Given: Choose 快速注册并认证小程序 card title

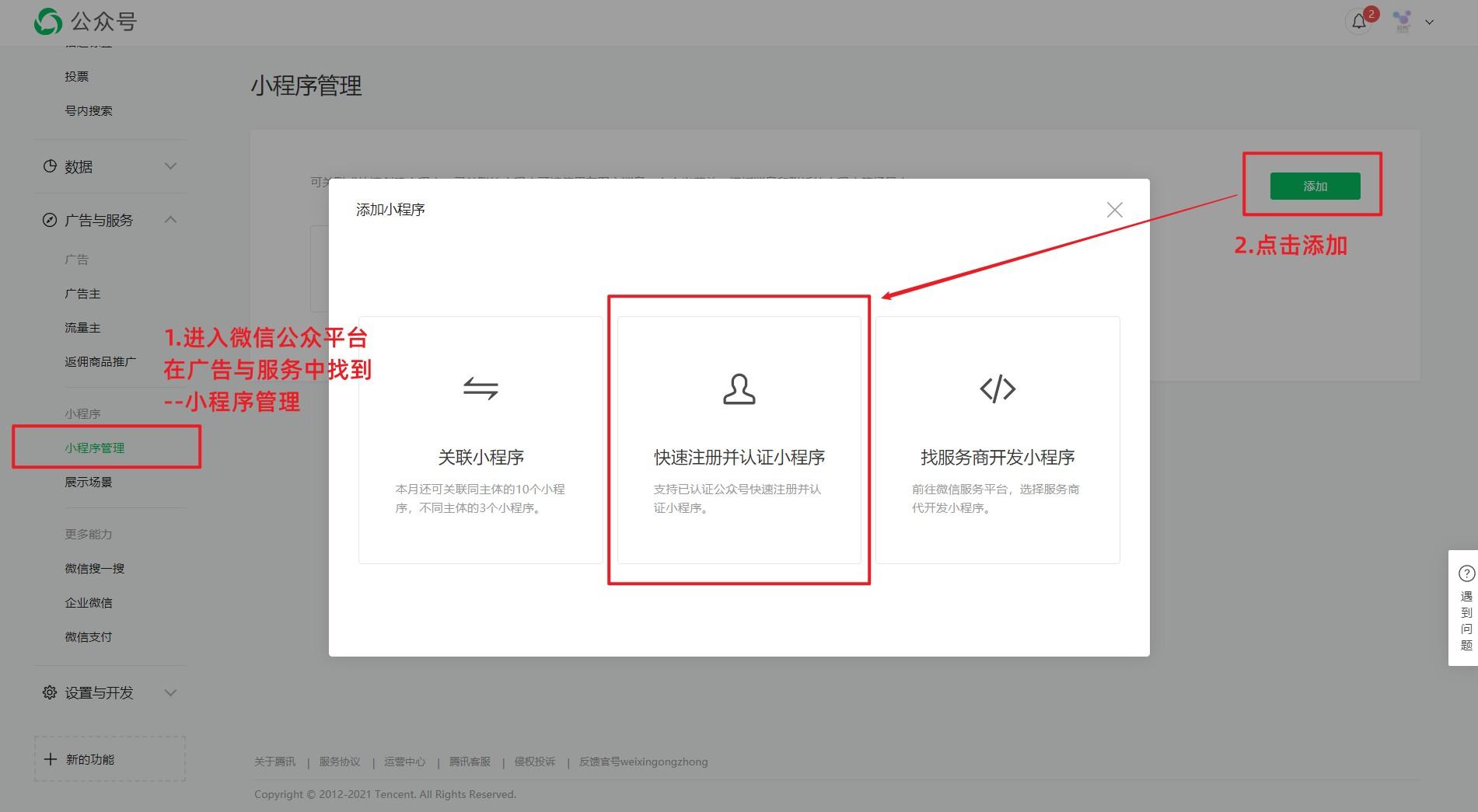Looking at the screenshot, I should (739, 457).
